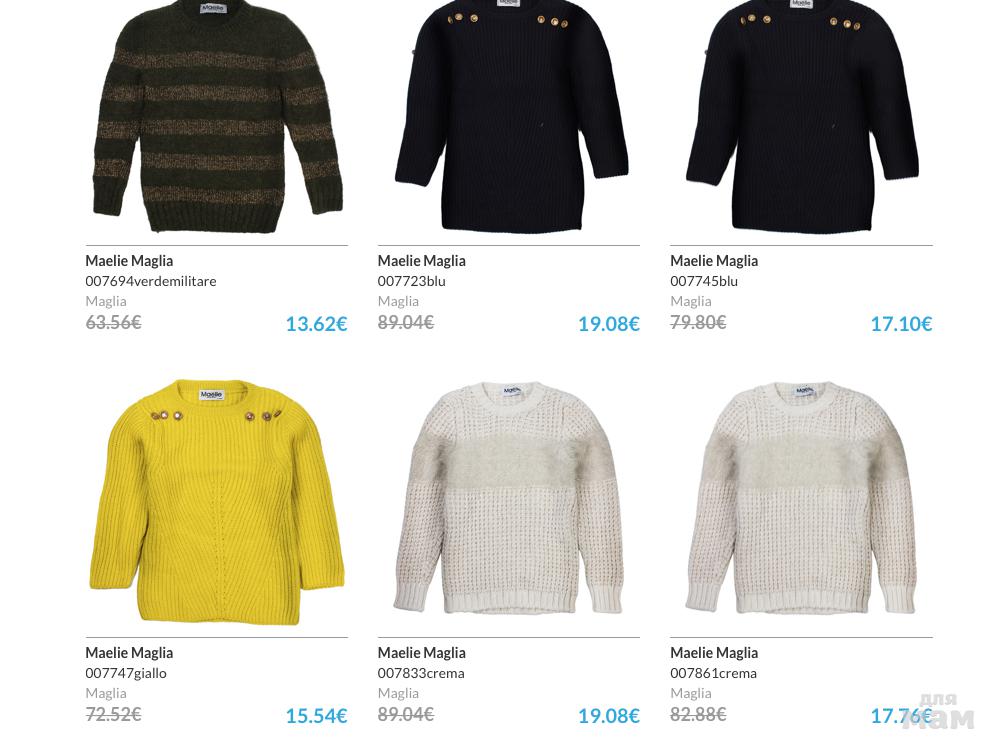Click the Maglia category label under 007745blu
990x744 pixels.
691,301
